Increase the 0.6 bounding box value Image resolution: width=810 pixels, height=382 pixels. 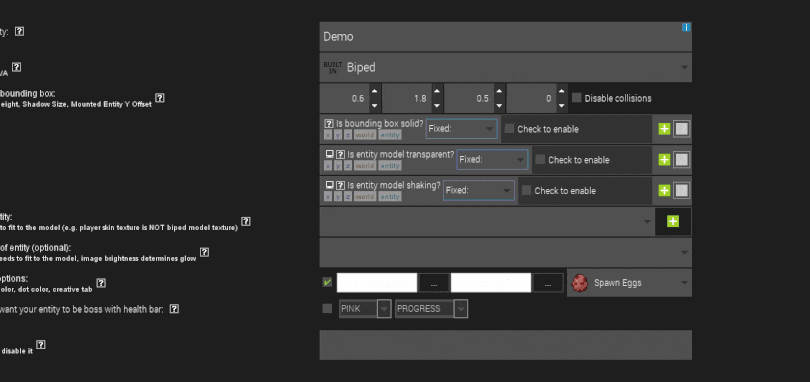tap(375, 91)
